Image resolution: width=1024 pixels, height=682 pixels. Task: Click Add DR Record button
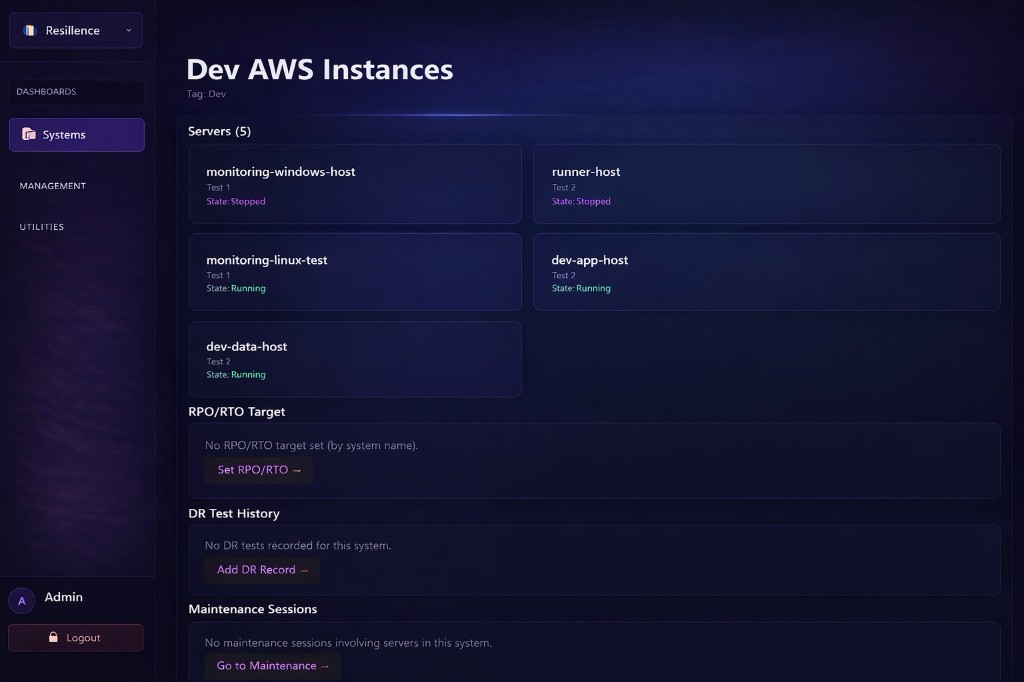[x=262, y=570]
